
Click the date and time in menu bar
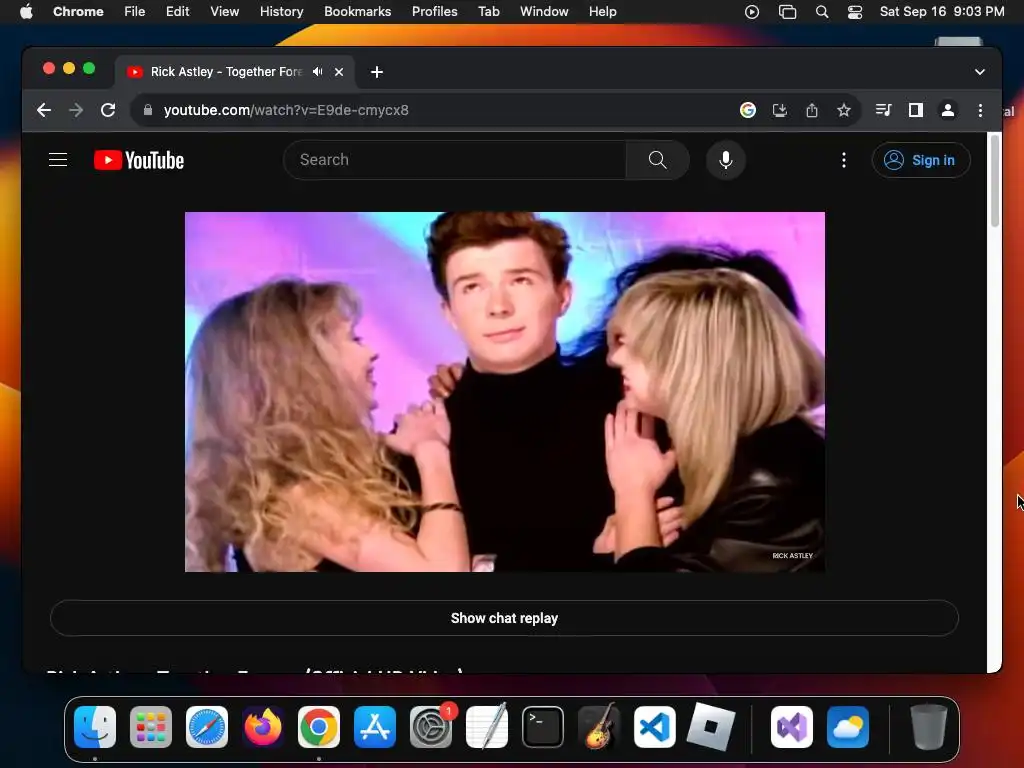(942, 12)
